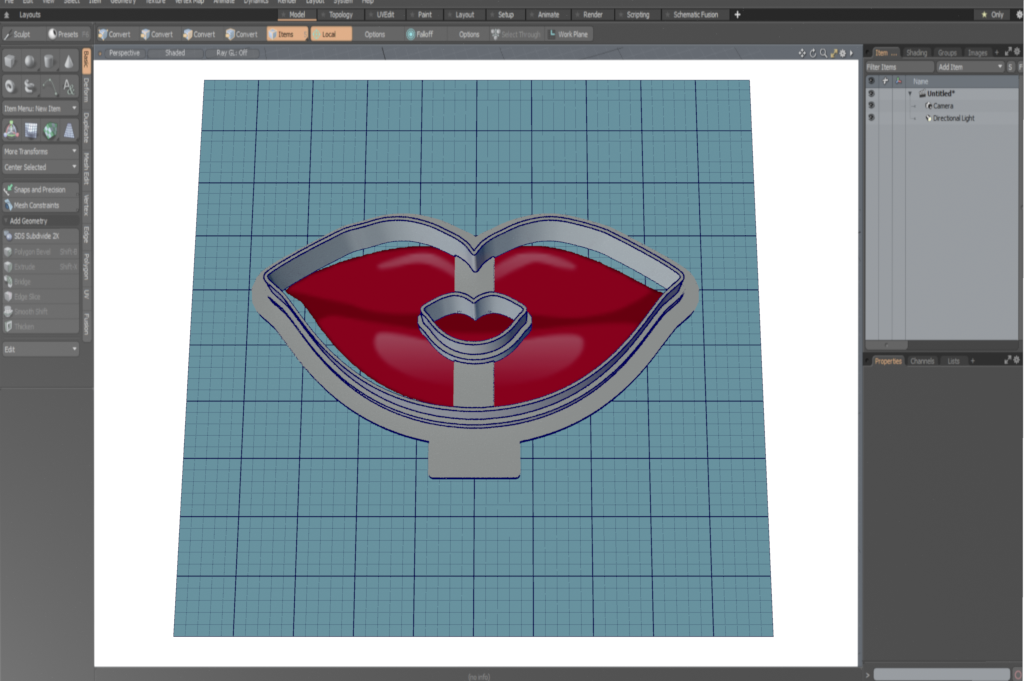Viewport: 1024px width, 681px height.
Task: Collapse the Untitled scene tree
Action: [x=910, y=93]
